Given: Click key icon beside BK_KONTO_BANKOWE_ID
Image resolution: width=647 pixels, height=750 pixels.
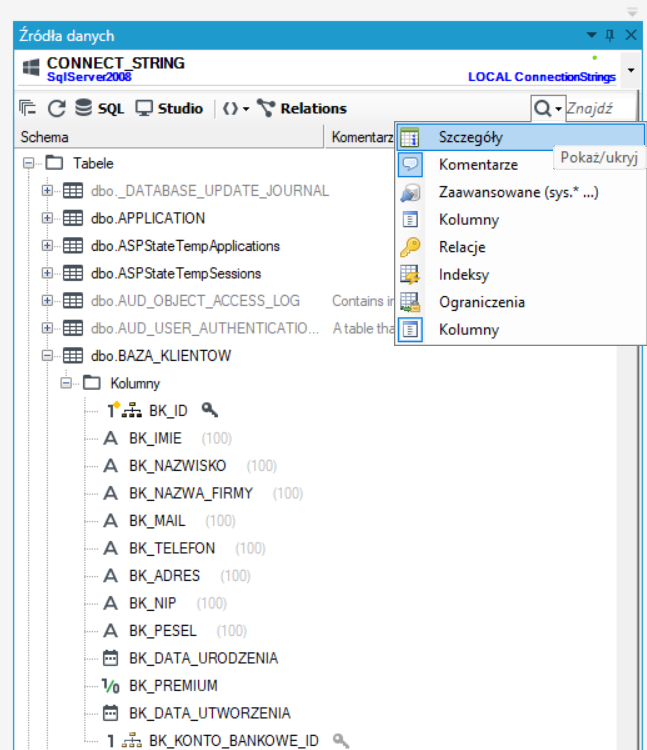Looking at the screenshot, I should (x=340, y=740).
